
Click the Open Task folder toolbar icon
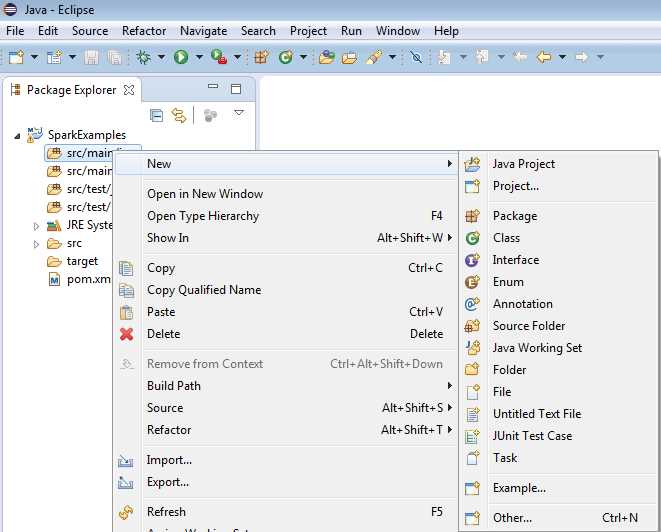(x=349, y=57)
